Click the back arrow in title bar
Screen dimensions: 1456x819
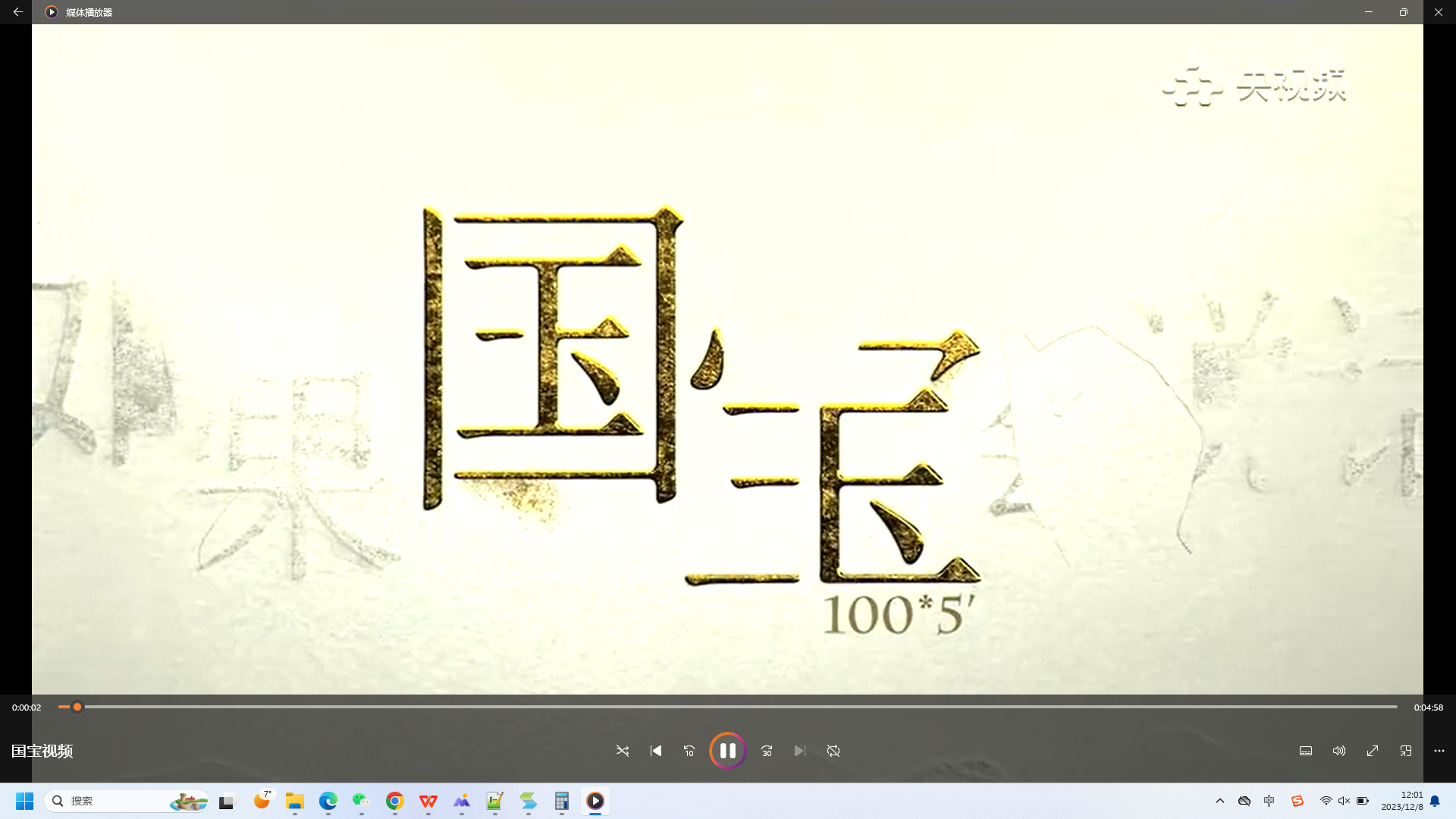17,12
